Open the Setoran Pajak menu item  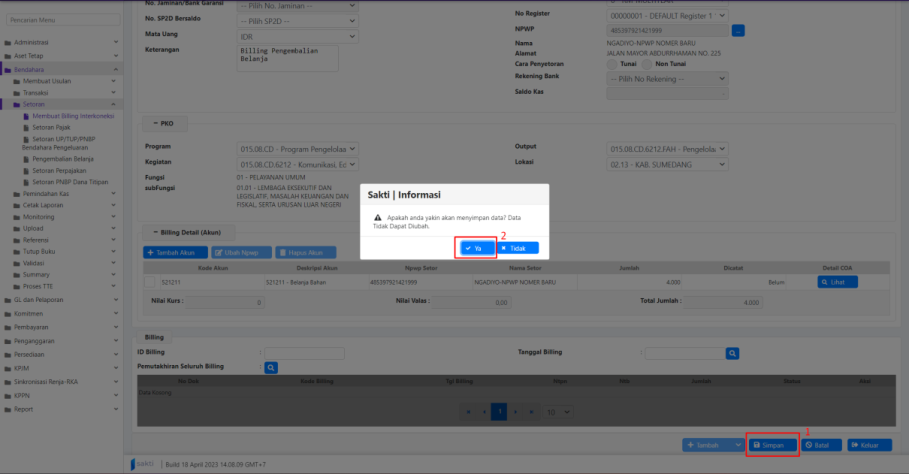pos(51,128)
